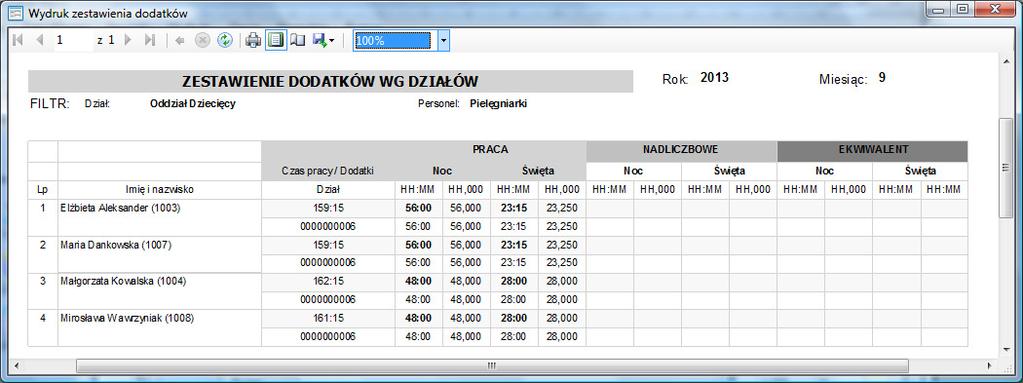The width and height of the screenshot is (1023, 383).
Task: Click personnel value Pielęgniarki
Action: pos(498,103)
